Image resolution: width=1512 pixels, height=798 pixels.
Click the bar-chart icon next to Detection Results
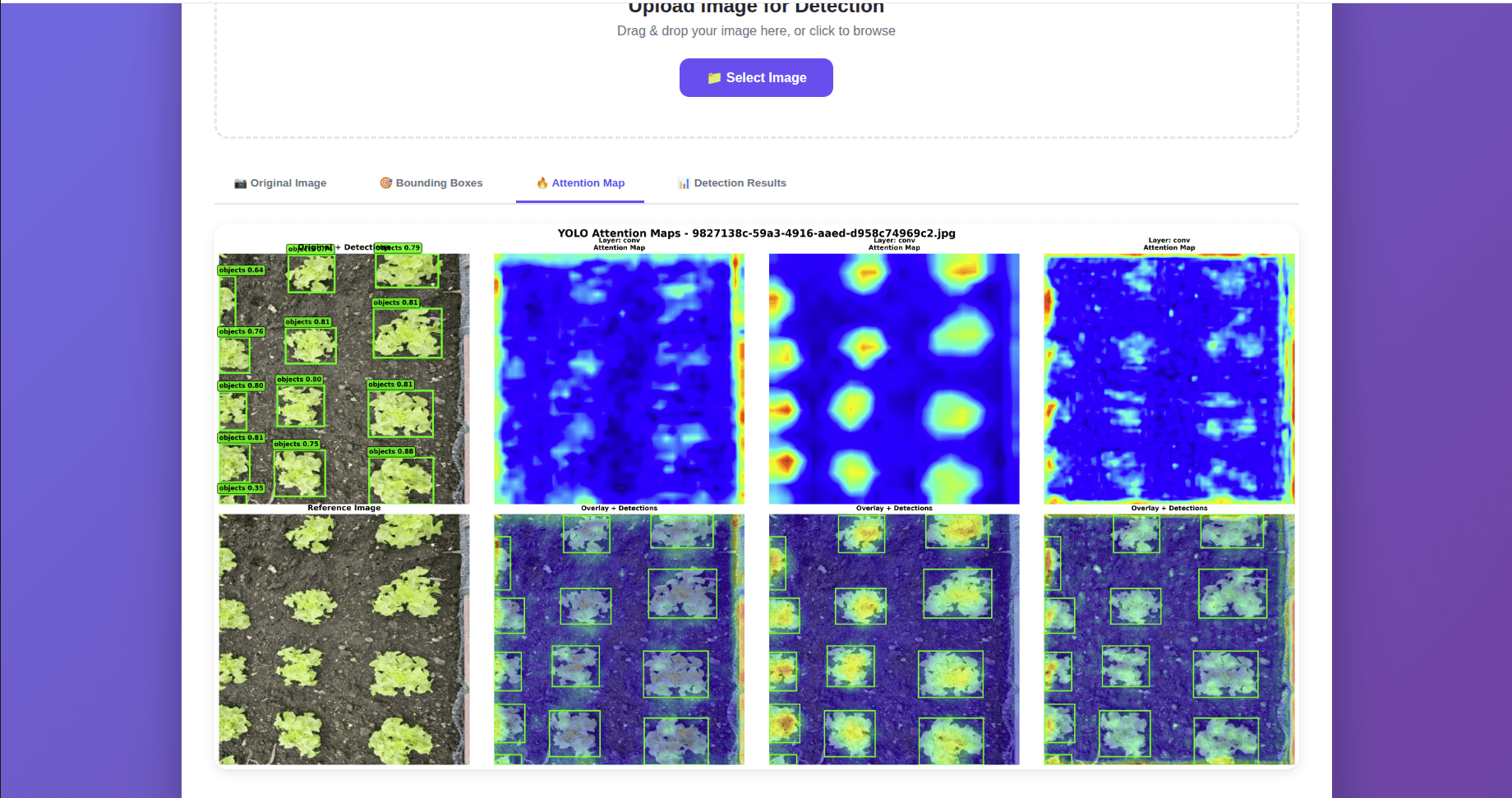(x=684, y=182)
